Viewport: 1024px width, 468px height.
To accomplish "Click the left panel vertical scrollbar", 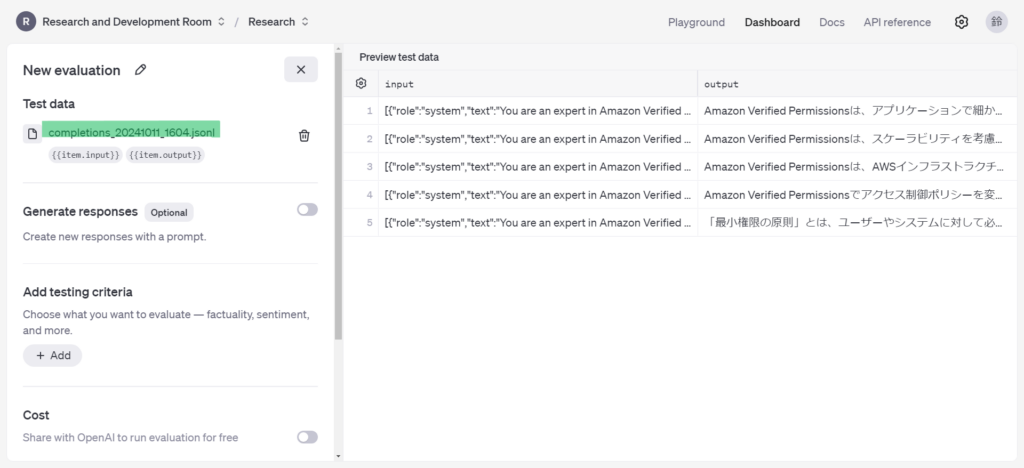I will 338,200.
